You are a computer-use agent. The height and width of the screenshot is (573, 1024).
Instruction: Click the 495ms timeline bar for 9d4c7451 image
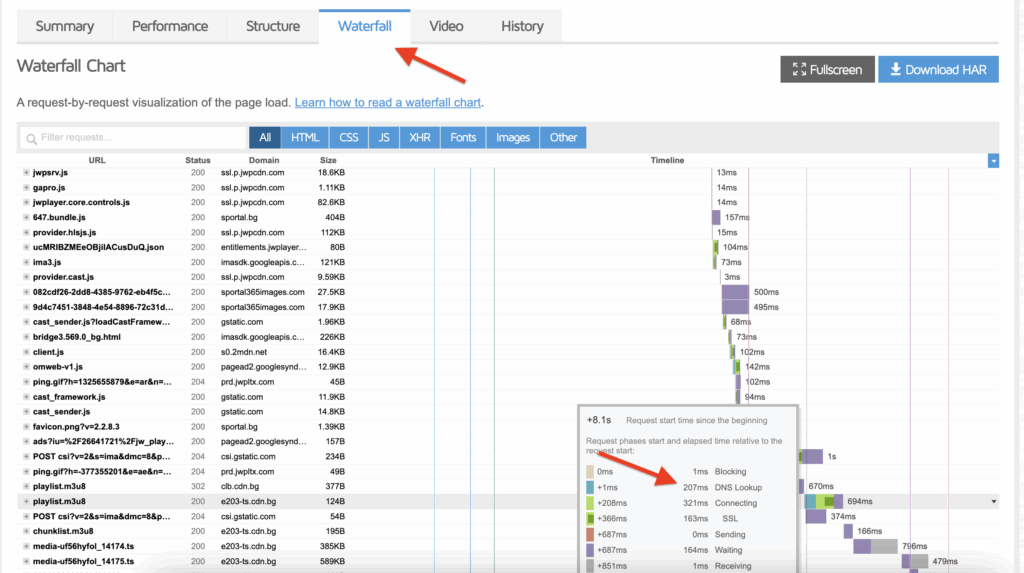coord(735,307)
